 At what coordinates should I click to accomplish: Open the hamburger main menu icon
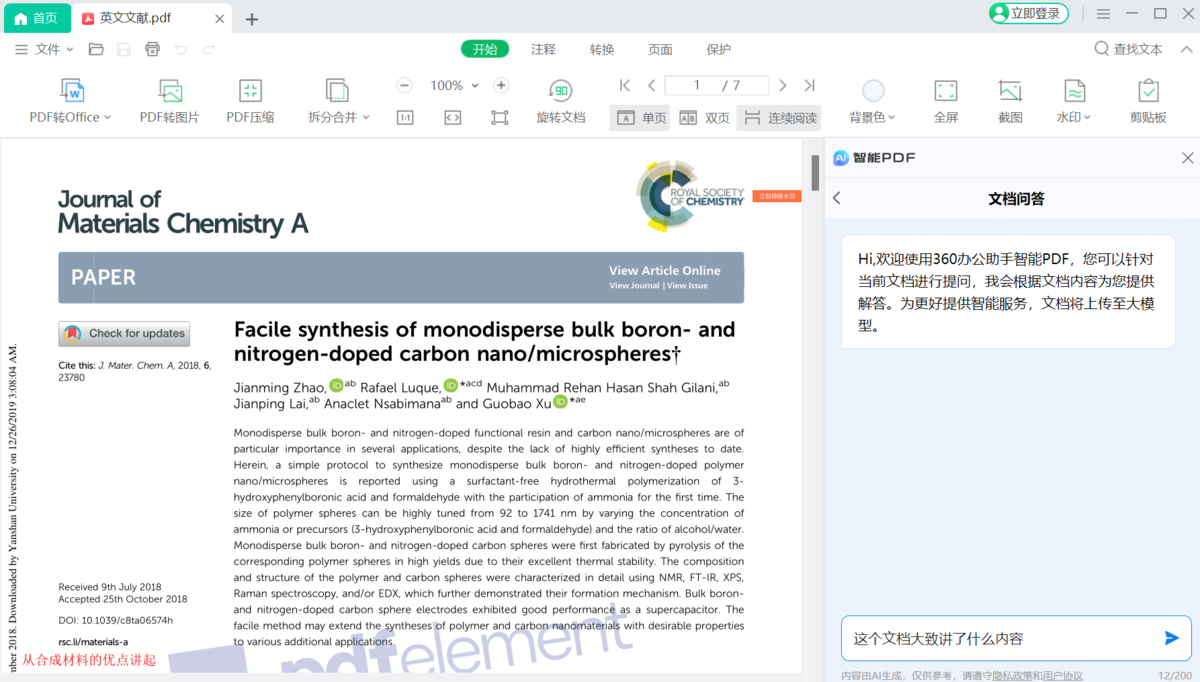pyautogui.click(x=1103, y=14)
